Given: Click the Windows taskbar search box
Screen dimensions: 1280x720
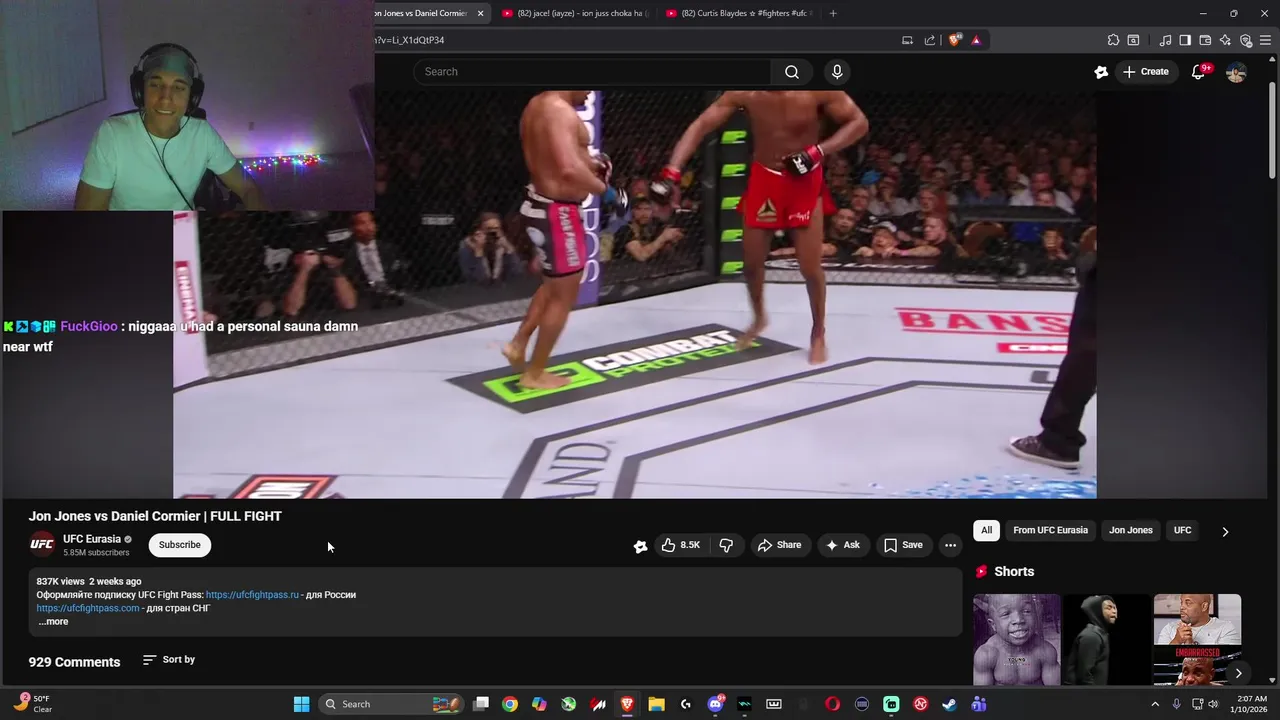Looking at the screenshot, I should [391, 704].
